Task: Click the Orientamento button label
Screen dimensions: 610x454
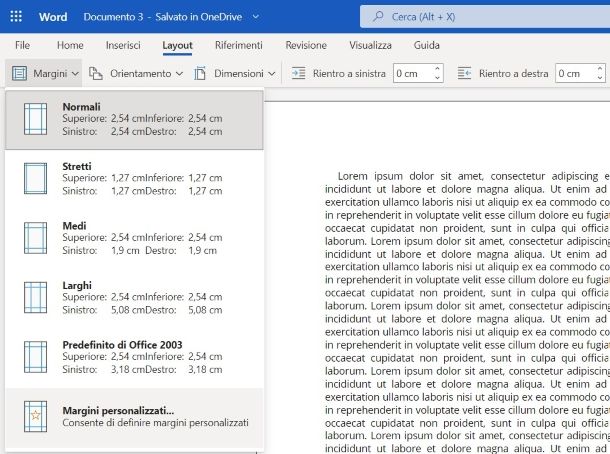Action: pos(140,74)
